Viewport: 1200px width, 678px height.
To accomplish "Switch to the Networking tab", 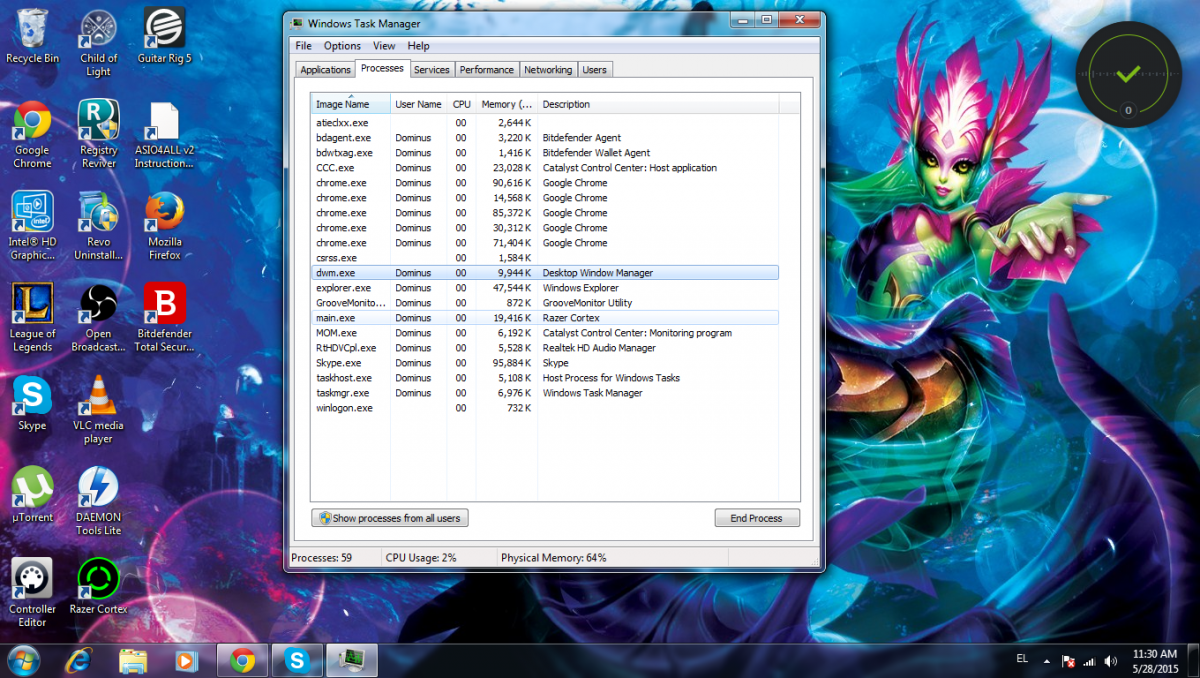I will point(548,70).
